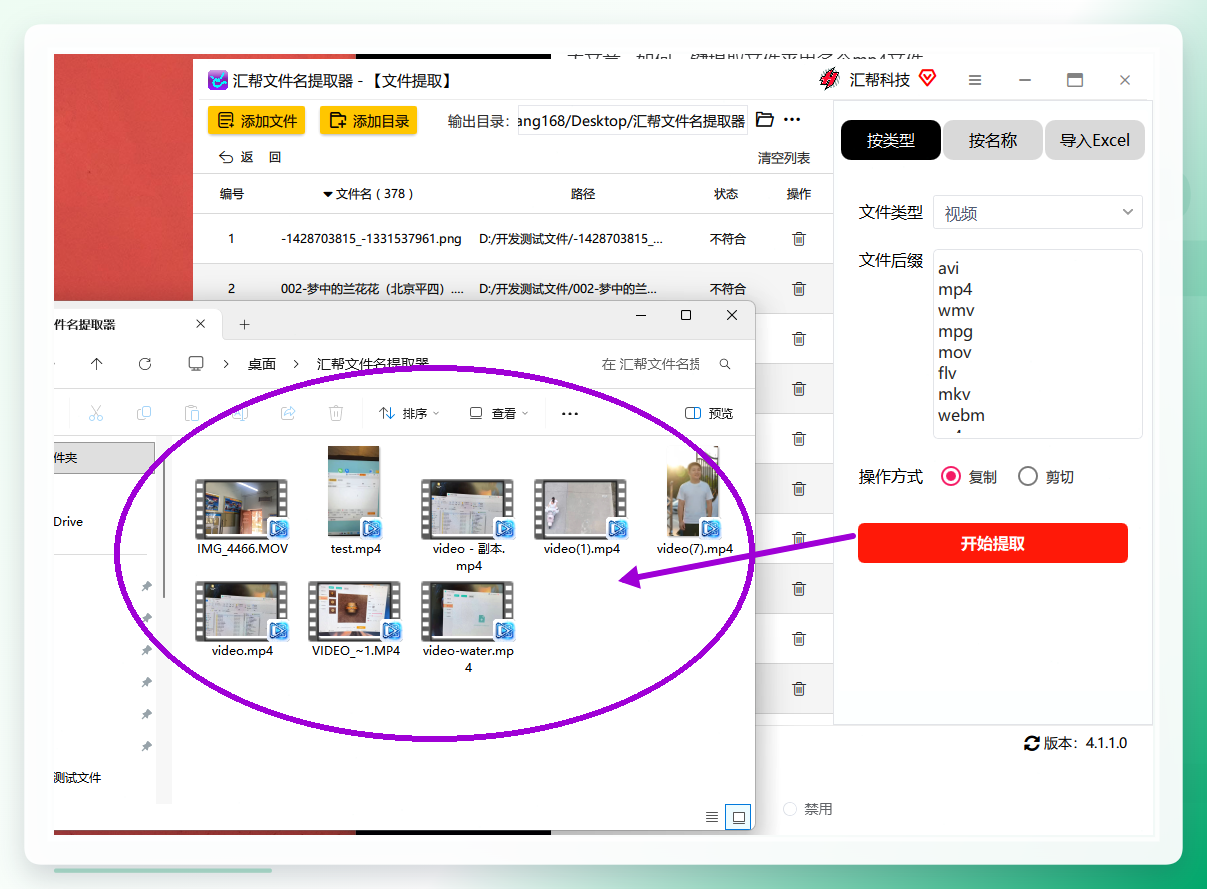Select the video(1).mp4 file

pyautogui.click(x=581, y=517)
